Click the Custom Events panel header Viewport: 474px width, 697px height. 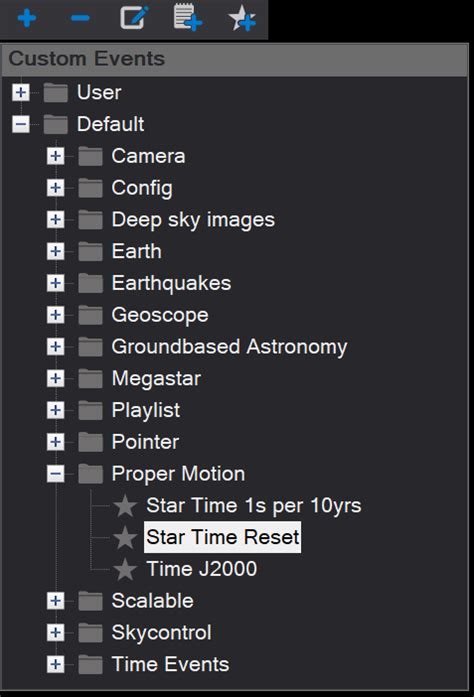[235, 59]
